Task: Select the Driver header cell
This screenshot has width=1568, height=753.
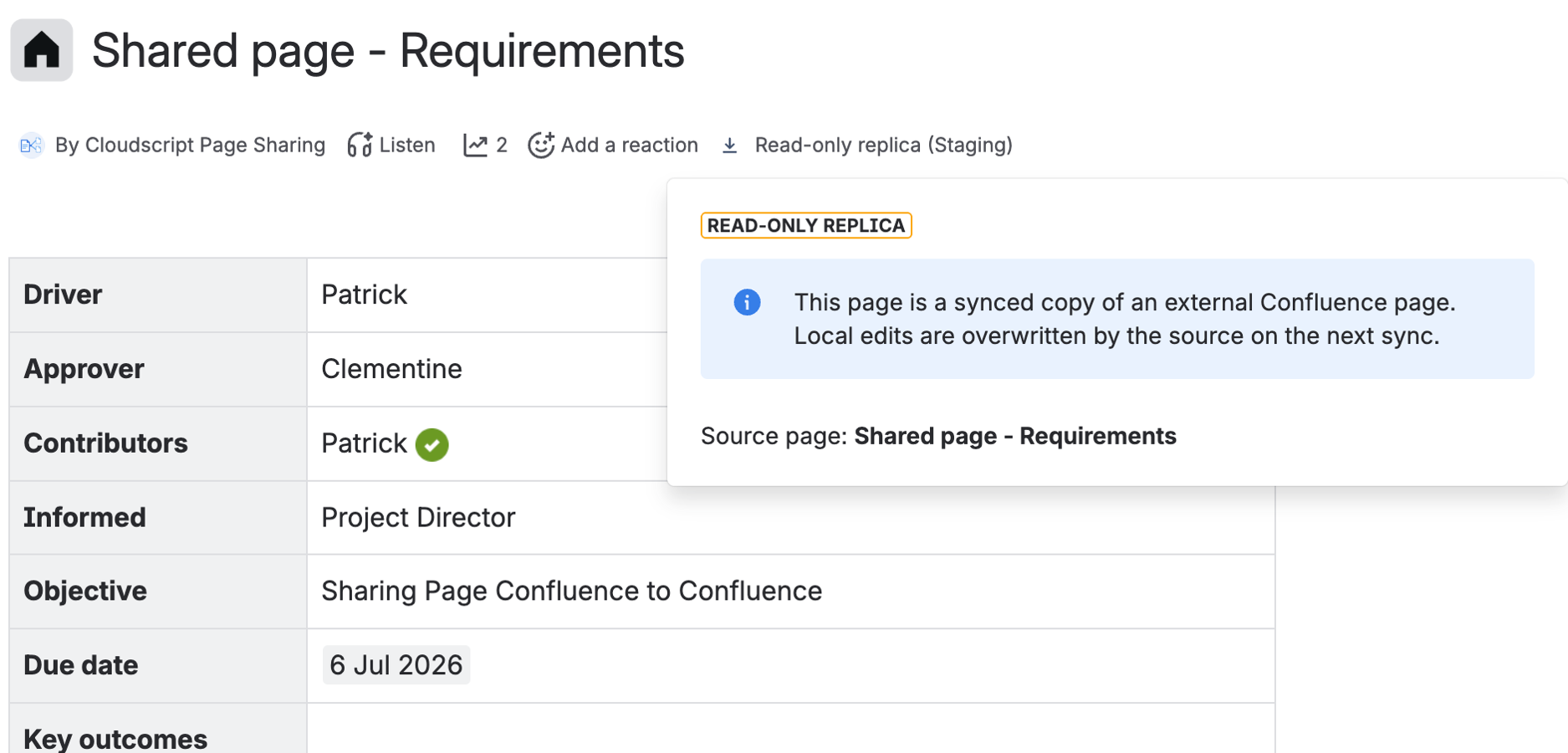Action: coord(158,295)
